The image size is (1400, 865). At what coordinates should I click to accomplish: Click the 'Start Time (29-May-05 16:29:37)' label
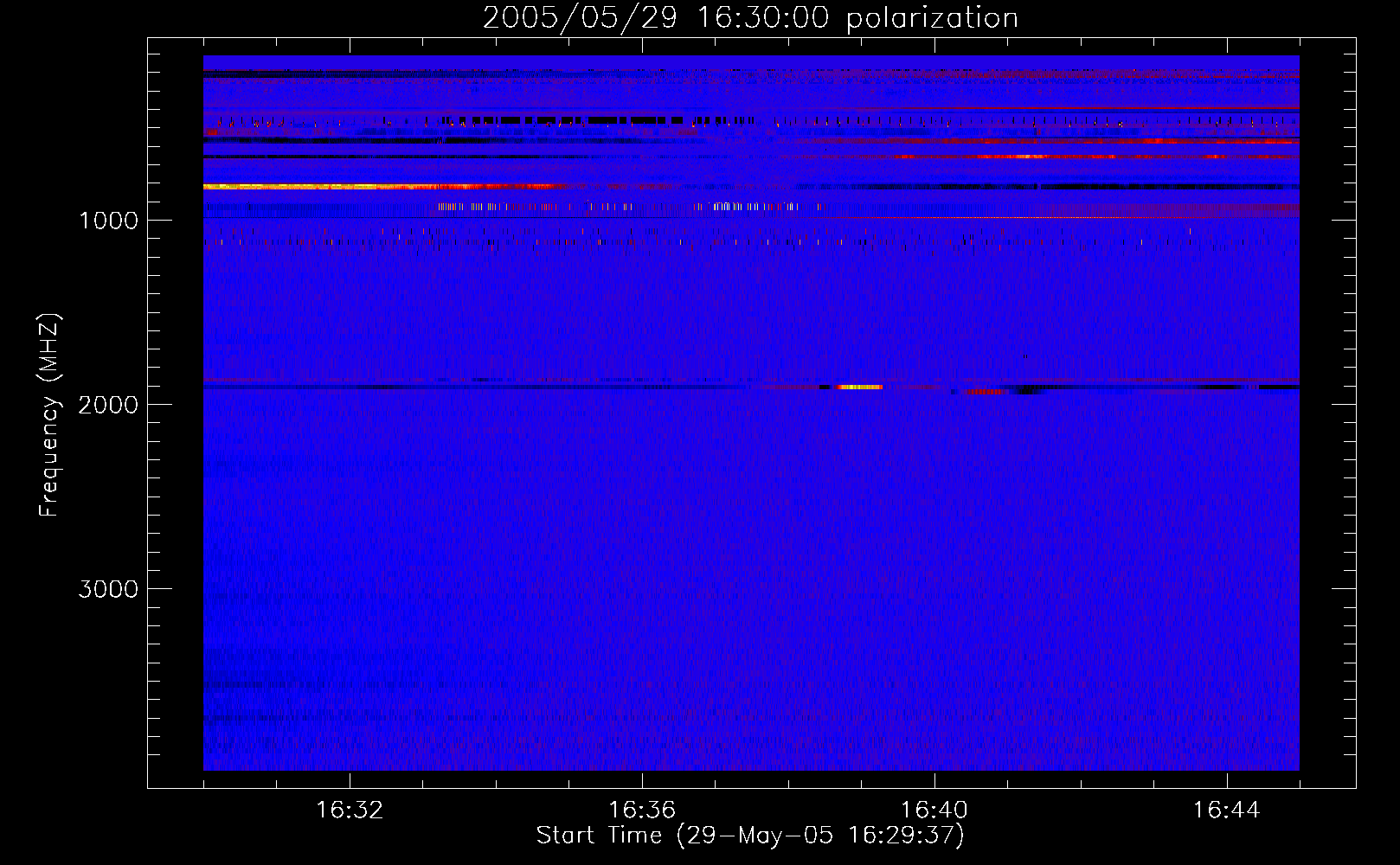(750, 836)
